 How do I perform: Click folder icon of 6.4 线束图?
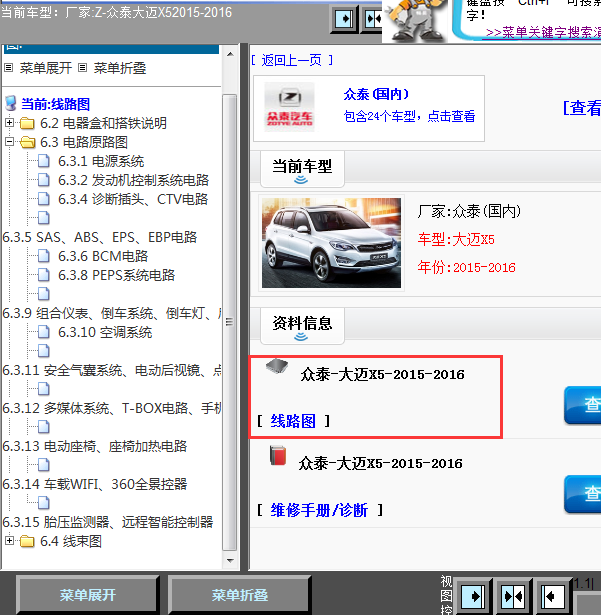(27, 542)
